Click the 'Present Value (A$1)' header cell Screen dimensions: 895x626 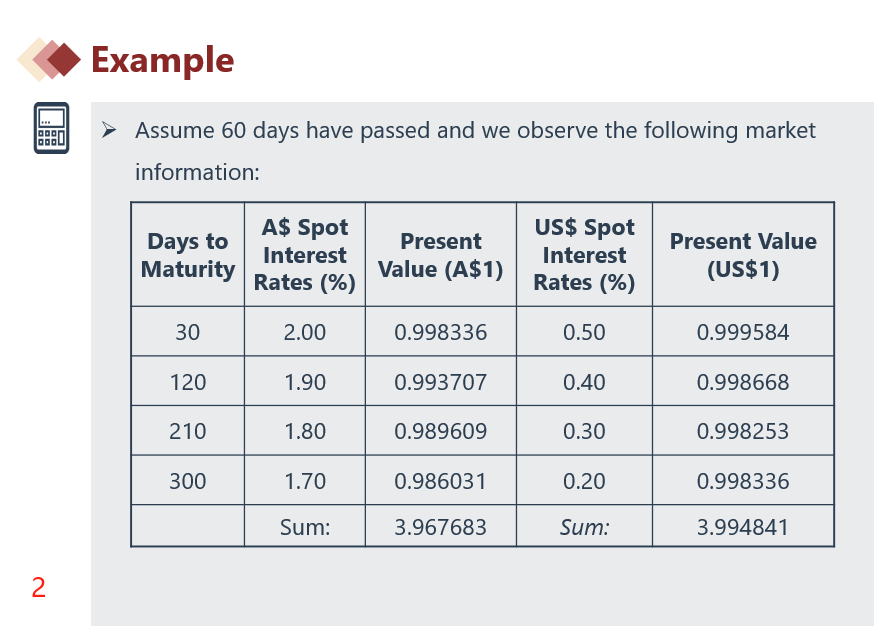tap(441, 255)
